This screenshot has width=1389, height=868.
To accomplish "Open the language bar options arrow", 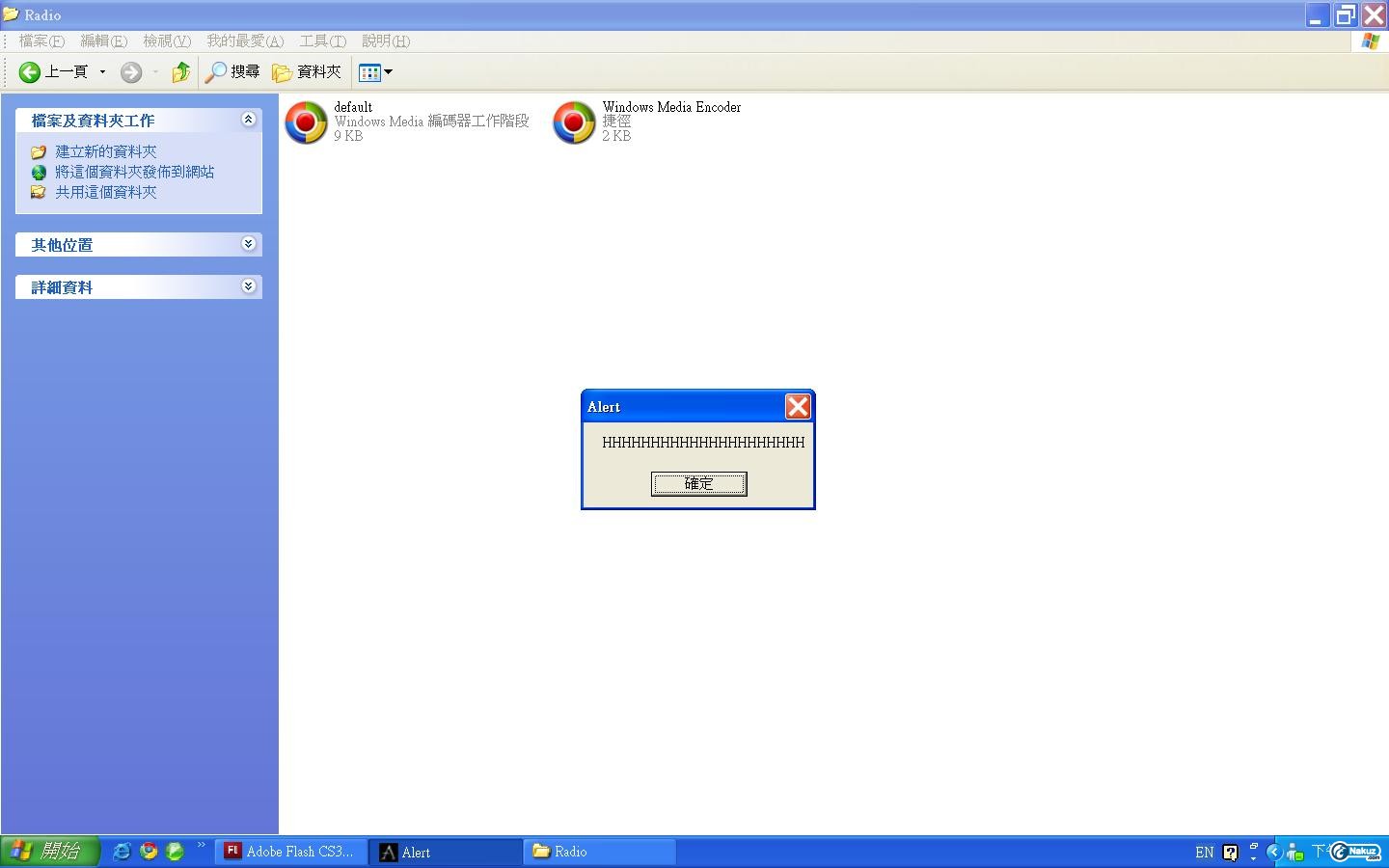I will tap(1253, 857).
